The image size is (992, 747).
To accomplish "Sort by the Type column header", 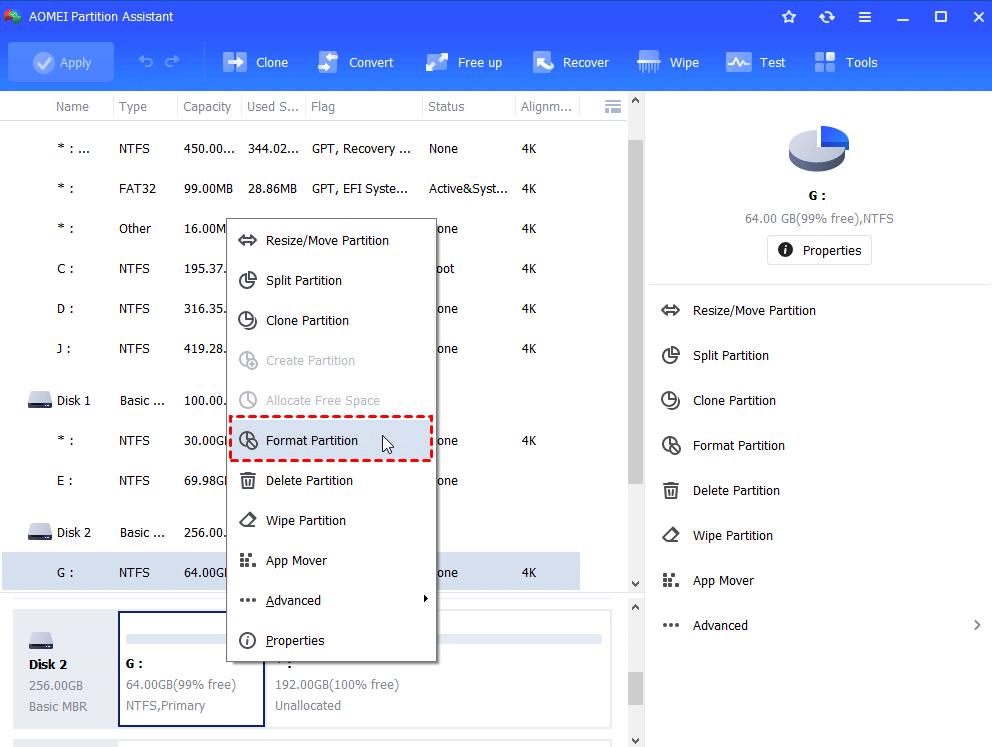I will point(133,107).
